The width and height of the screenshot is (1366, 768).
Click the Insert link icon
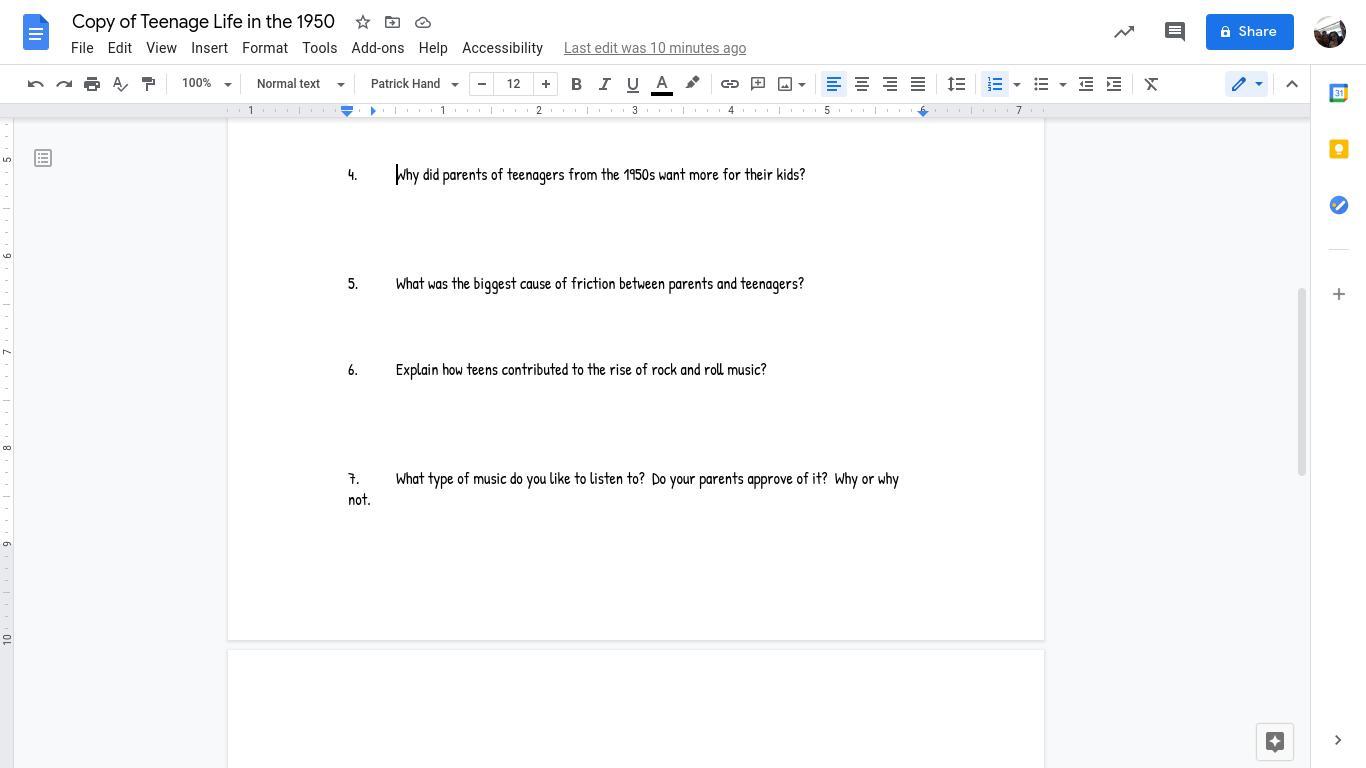pos(730,84)
